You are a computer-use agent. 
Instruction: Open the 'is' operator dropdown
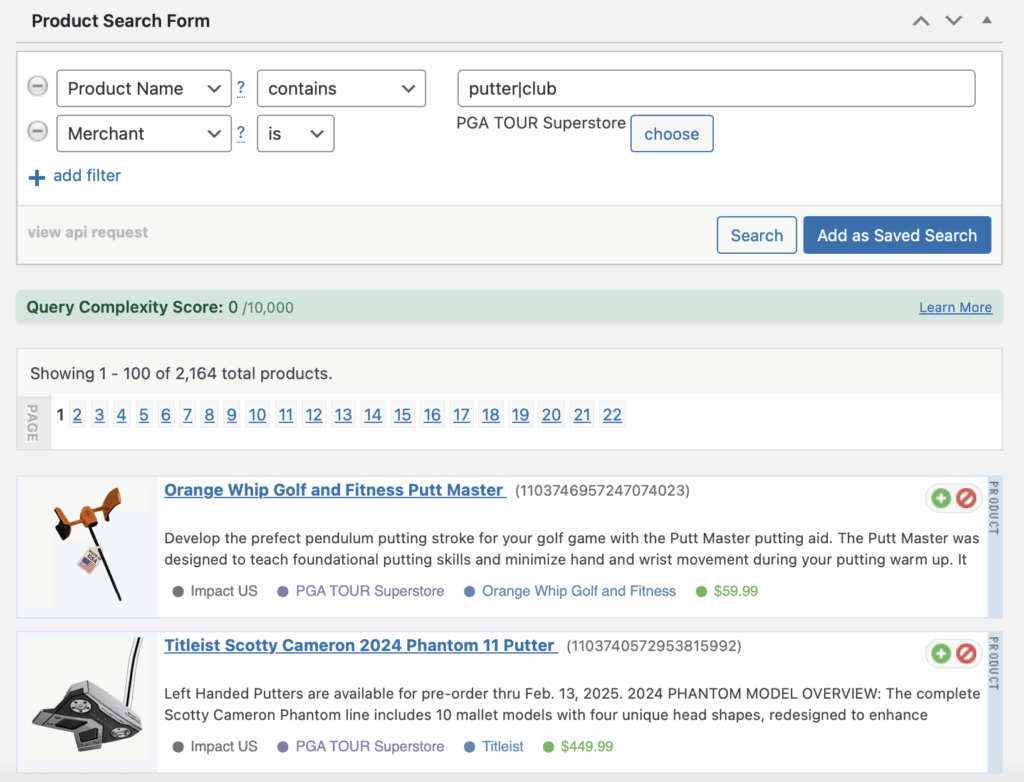point(295,133)
